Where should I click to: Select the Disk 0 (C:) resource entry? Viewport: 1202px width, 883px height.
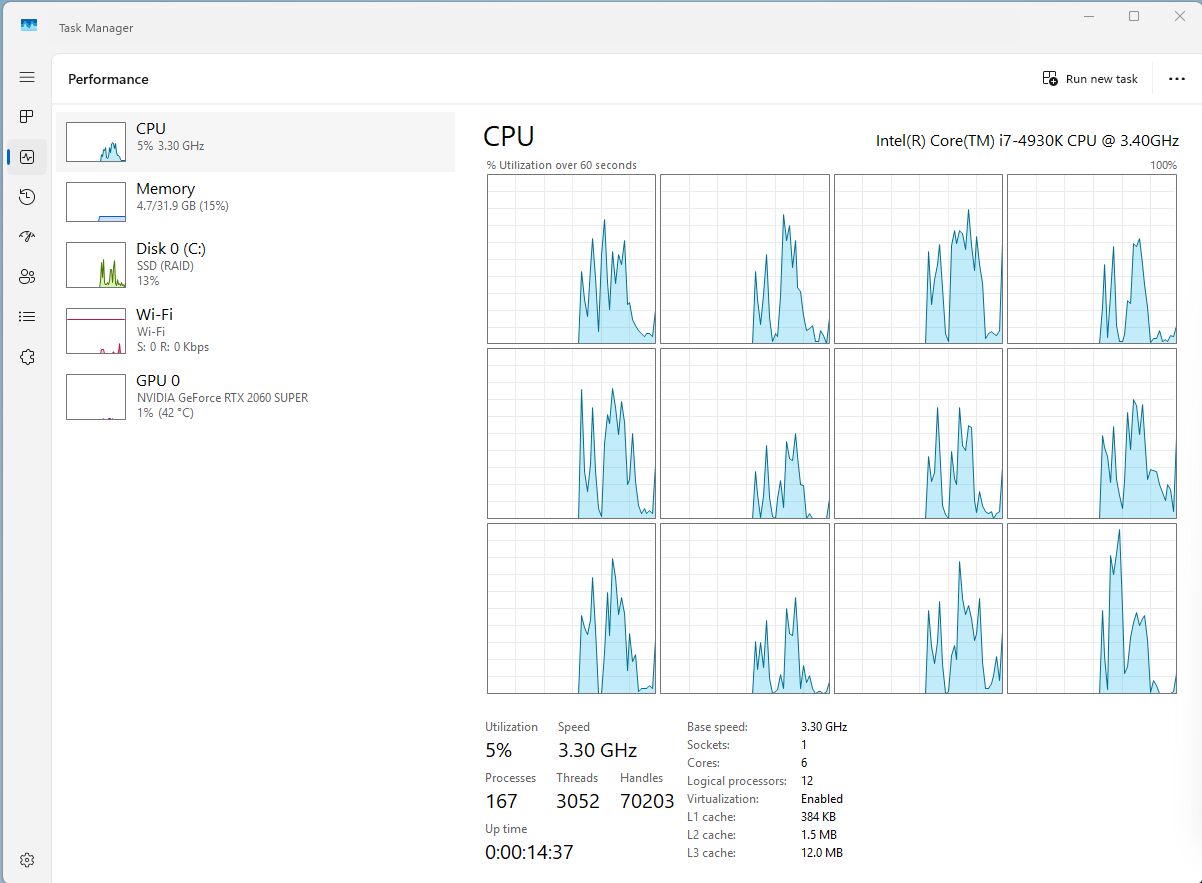click(x=255, y=264)
